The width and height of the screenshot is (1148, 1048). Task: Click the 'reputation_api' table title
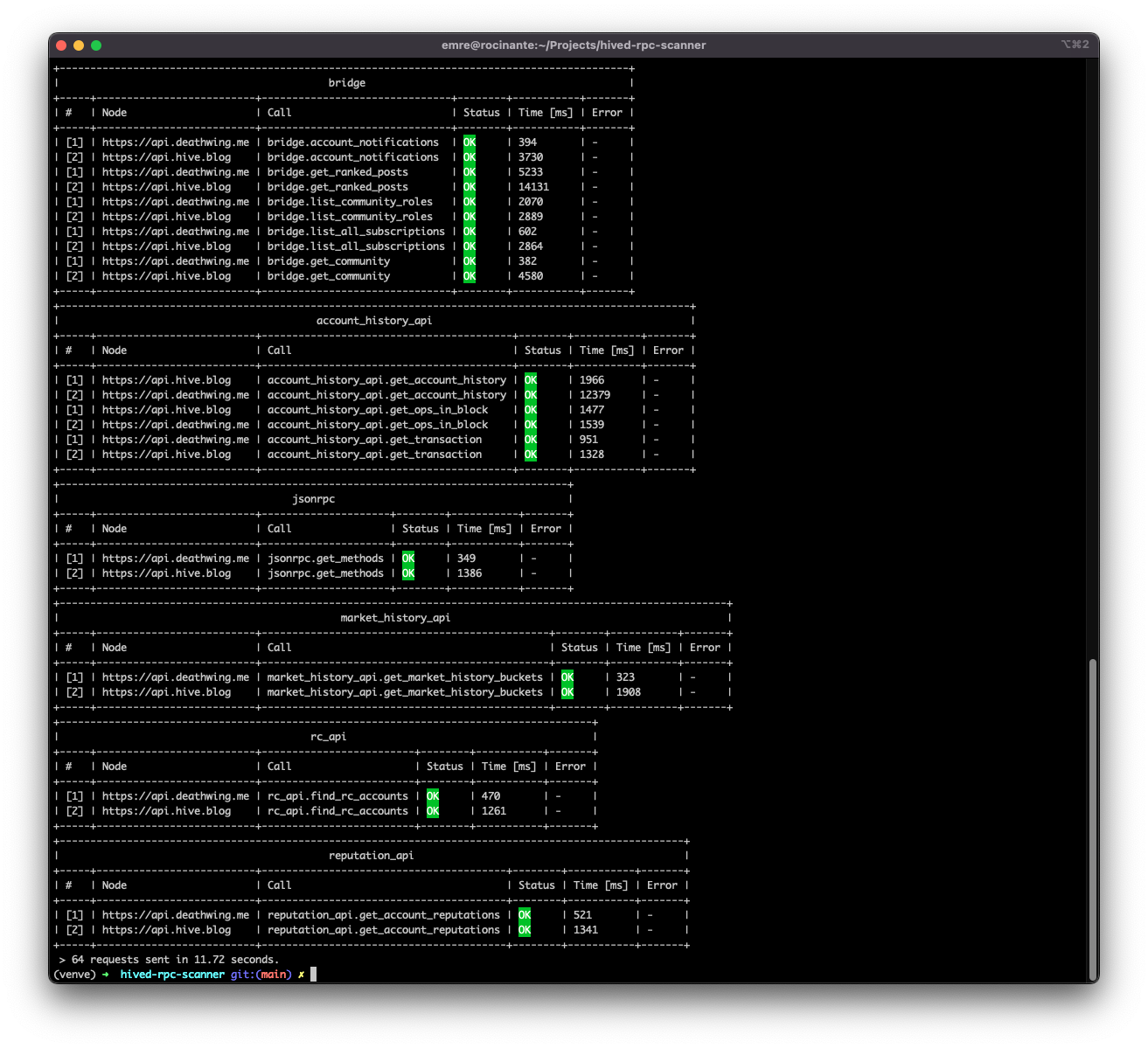coord(372,856)
